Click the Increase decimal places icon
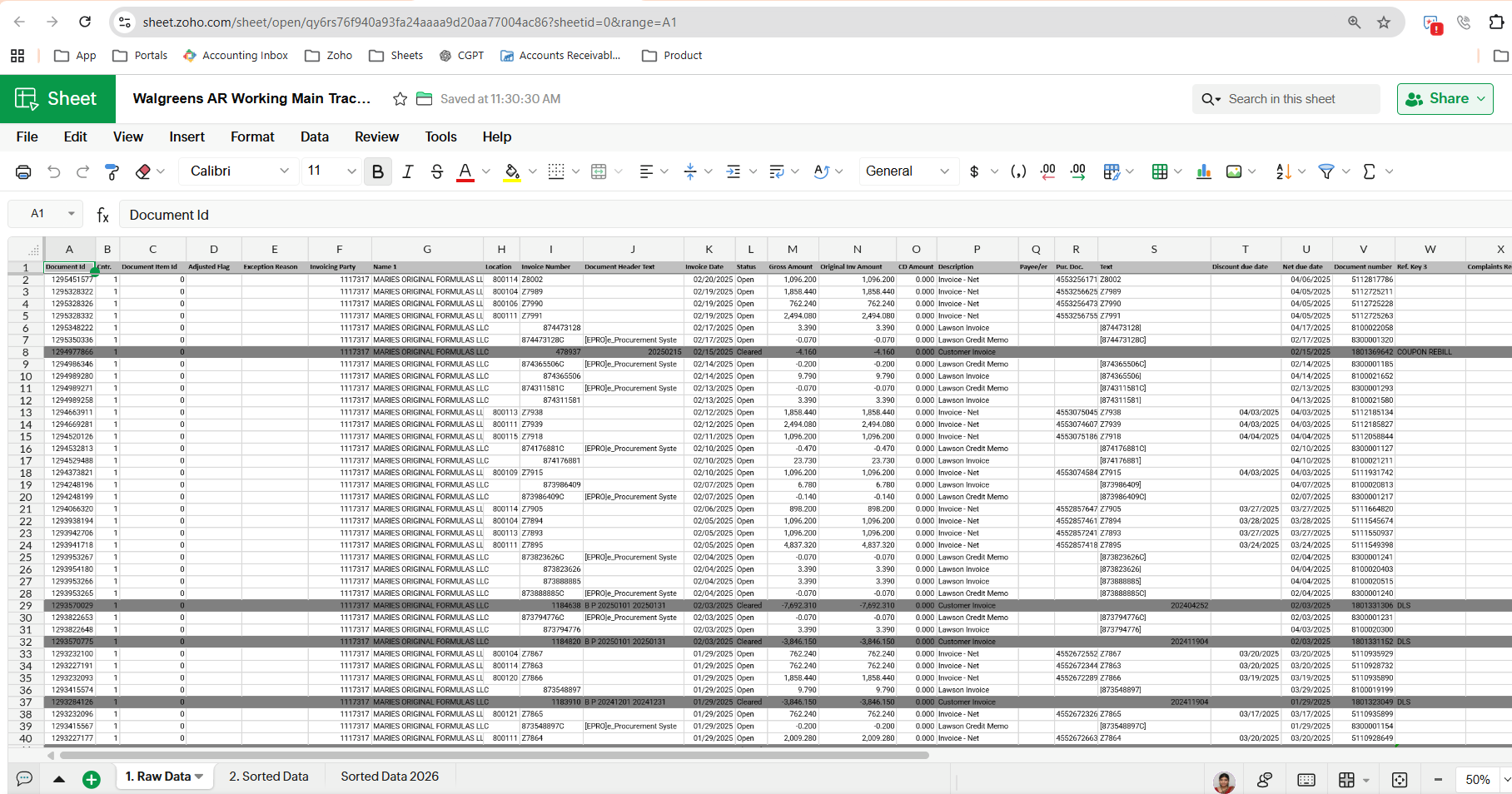The height and width of the screenshot is (794, 1512). point(1078,171)
